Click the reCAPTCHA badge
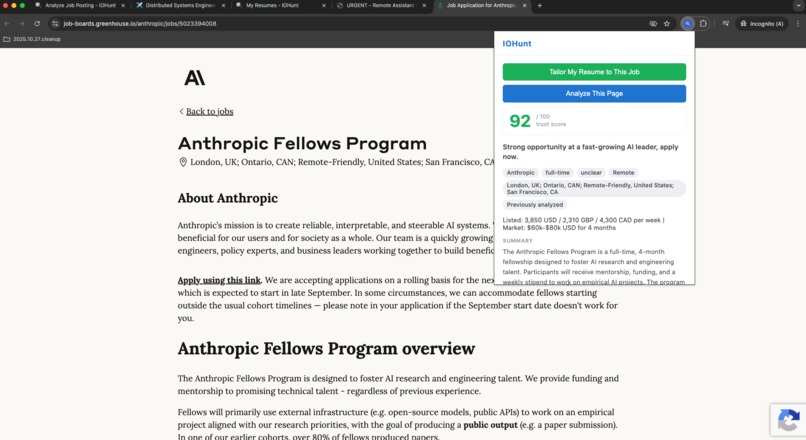 [x=788, y=420]
